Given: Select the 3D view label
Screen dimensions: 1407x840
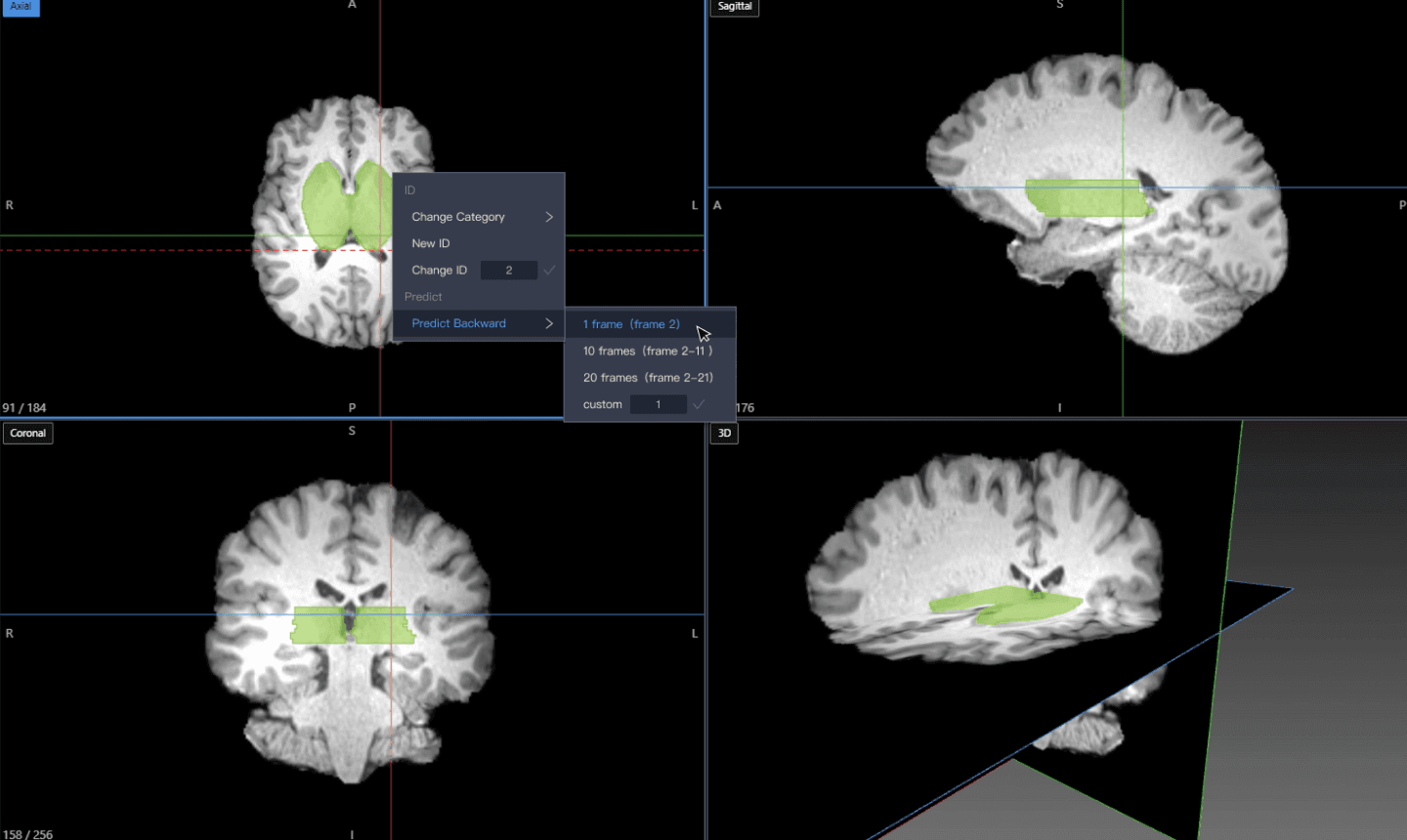Looking at the screenshot, I should click(x=724, y=433).
